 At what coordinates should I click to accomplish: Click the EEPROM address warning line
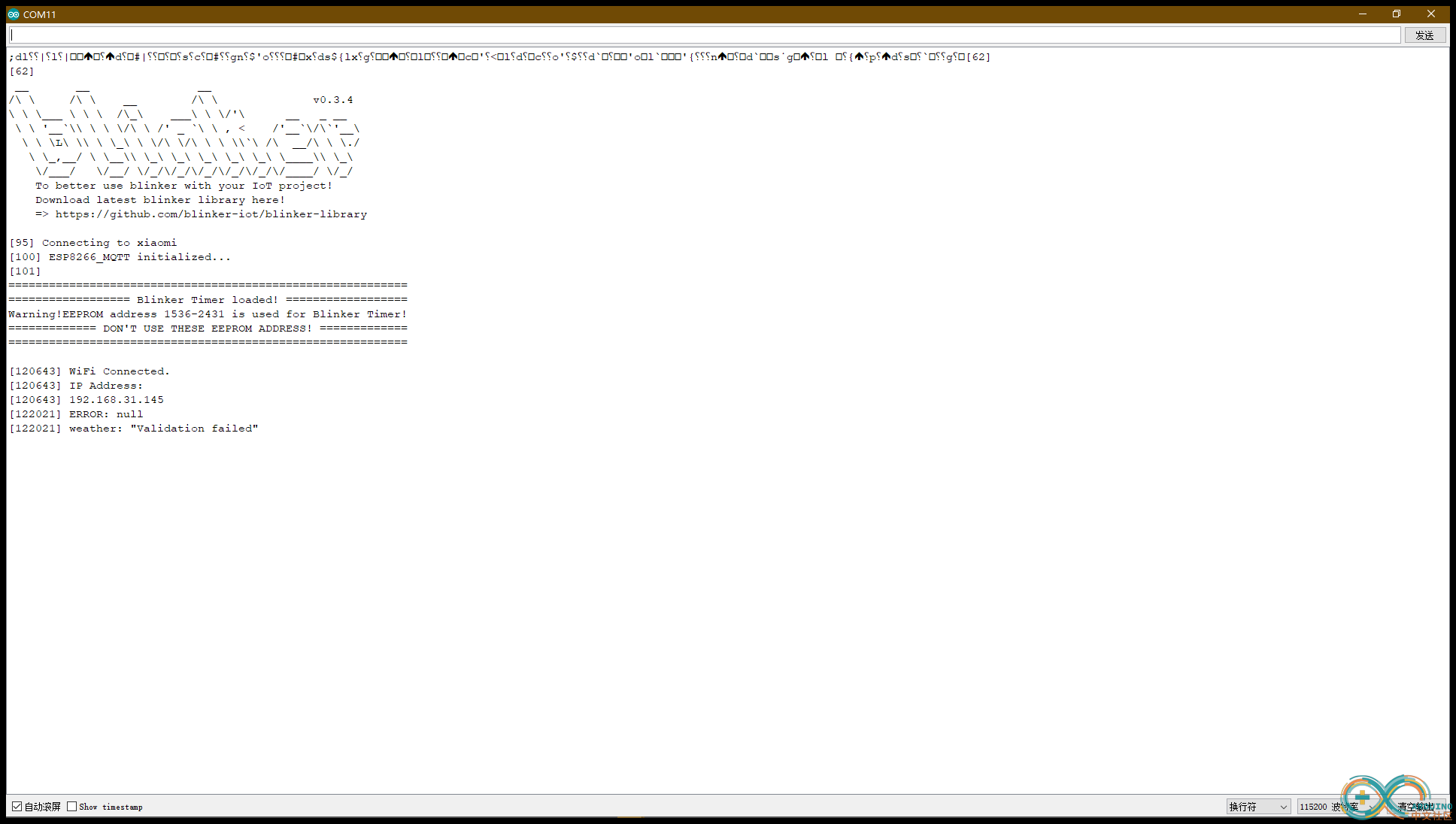point(208,314)
